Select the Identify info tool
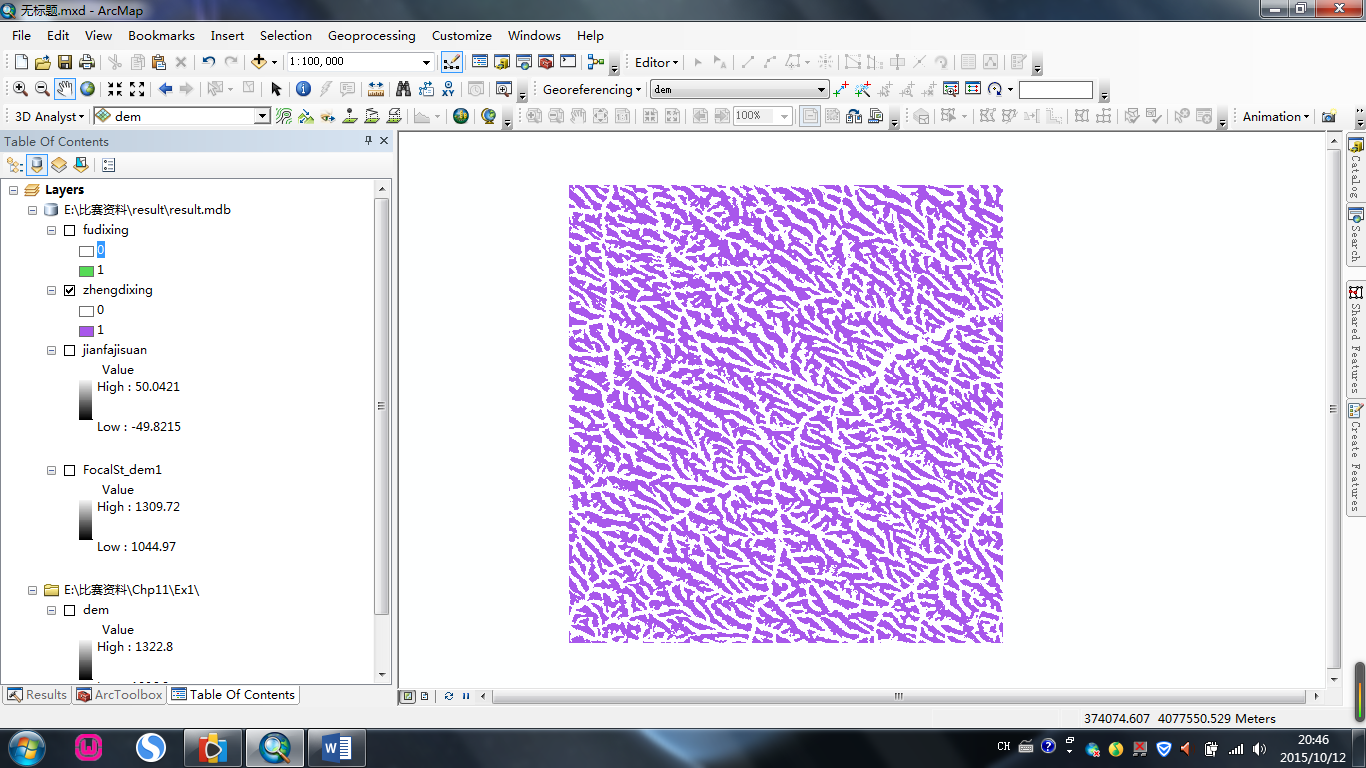This screenshot has height=768, width=1366. coord(304,89)
